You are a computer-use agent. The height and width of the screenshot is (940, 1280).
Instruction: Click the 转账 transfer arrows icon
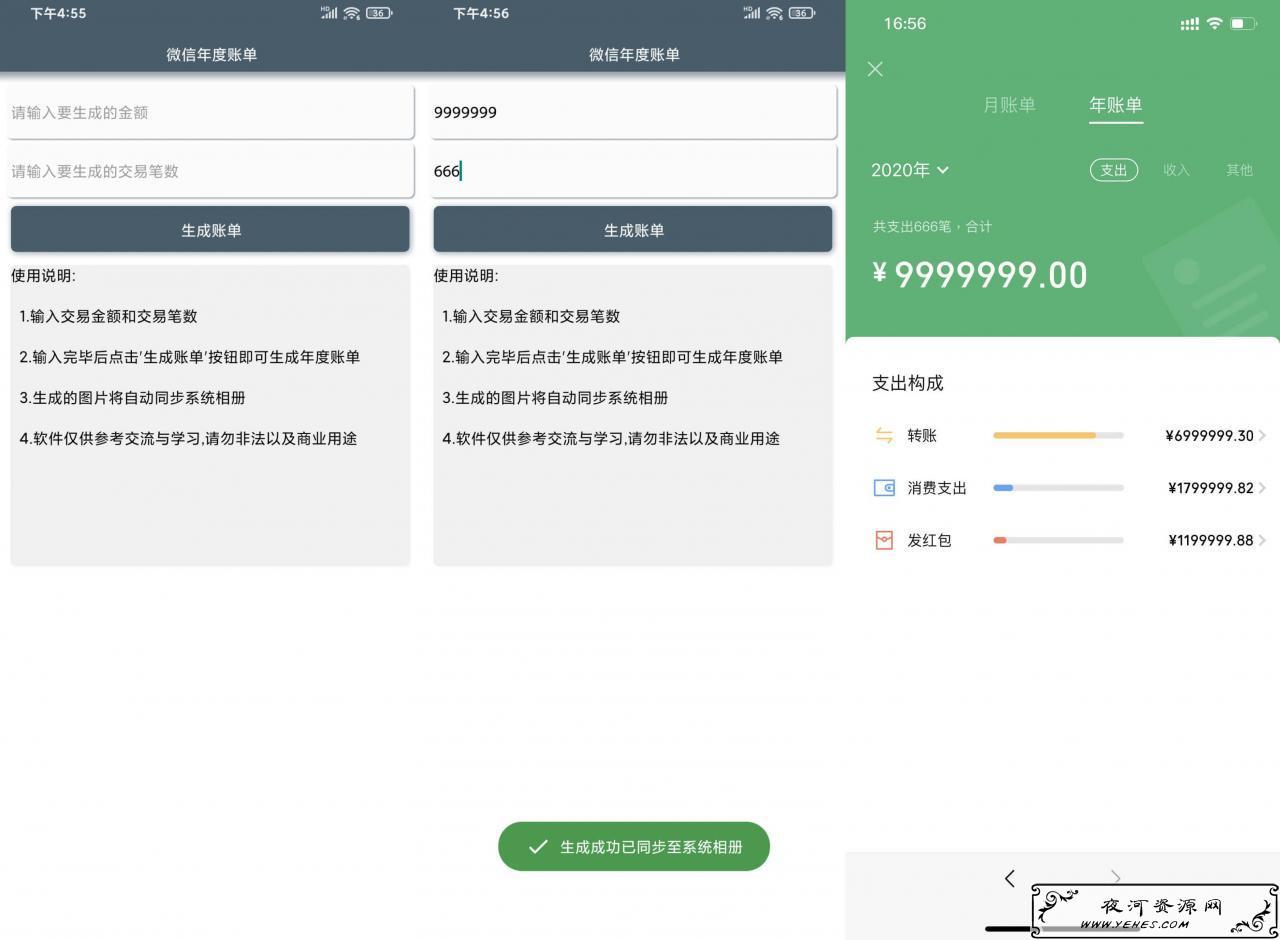[884, 435]
